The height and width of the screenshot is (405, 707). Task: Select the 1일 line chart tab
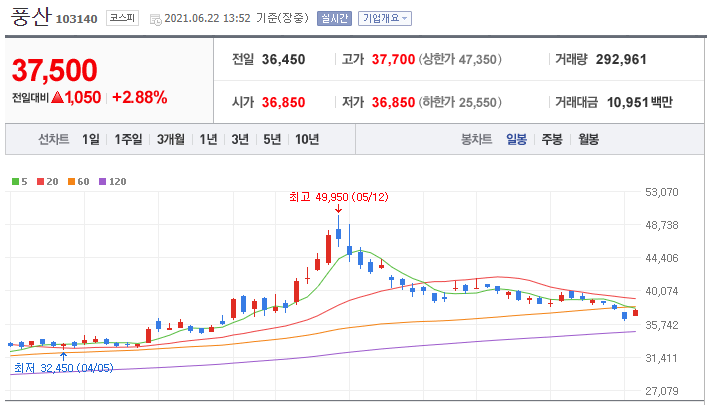[91, 139]
